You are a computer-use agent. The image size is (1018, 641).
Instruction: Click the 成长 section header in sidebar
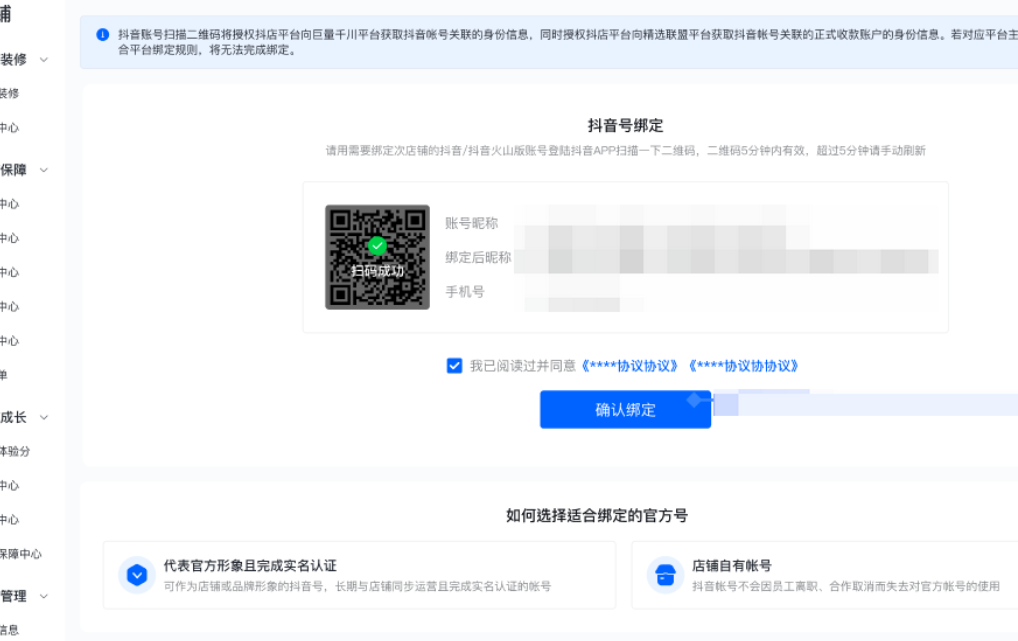tap(13, 418)
